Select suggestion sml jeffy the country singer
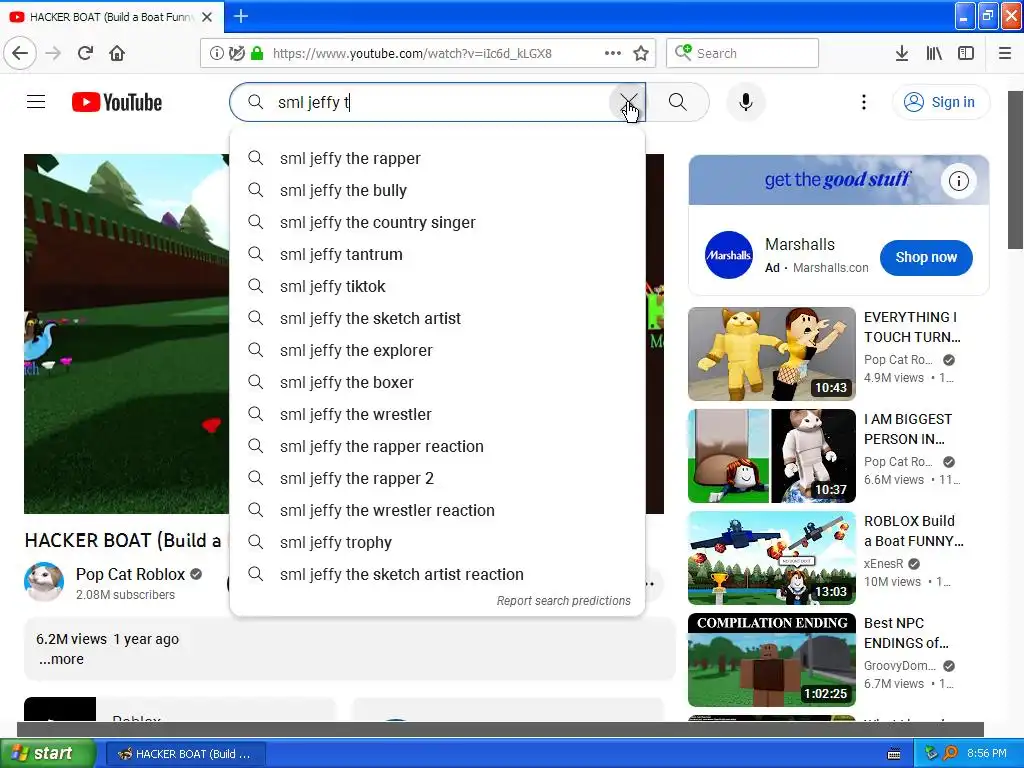 [438, 222]
